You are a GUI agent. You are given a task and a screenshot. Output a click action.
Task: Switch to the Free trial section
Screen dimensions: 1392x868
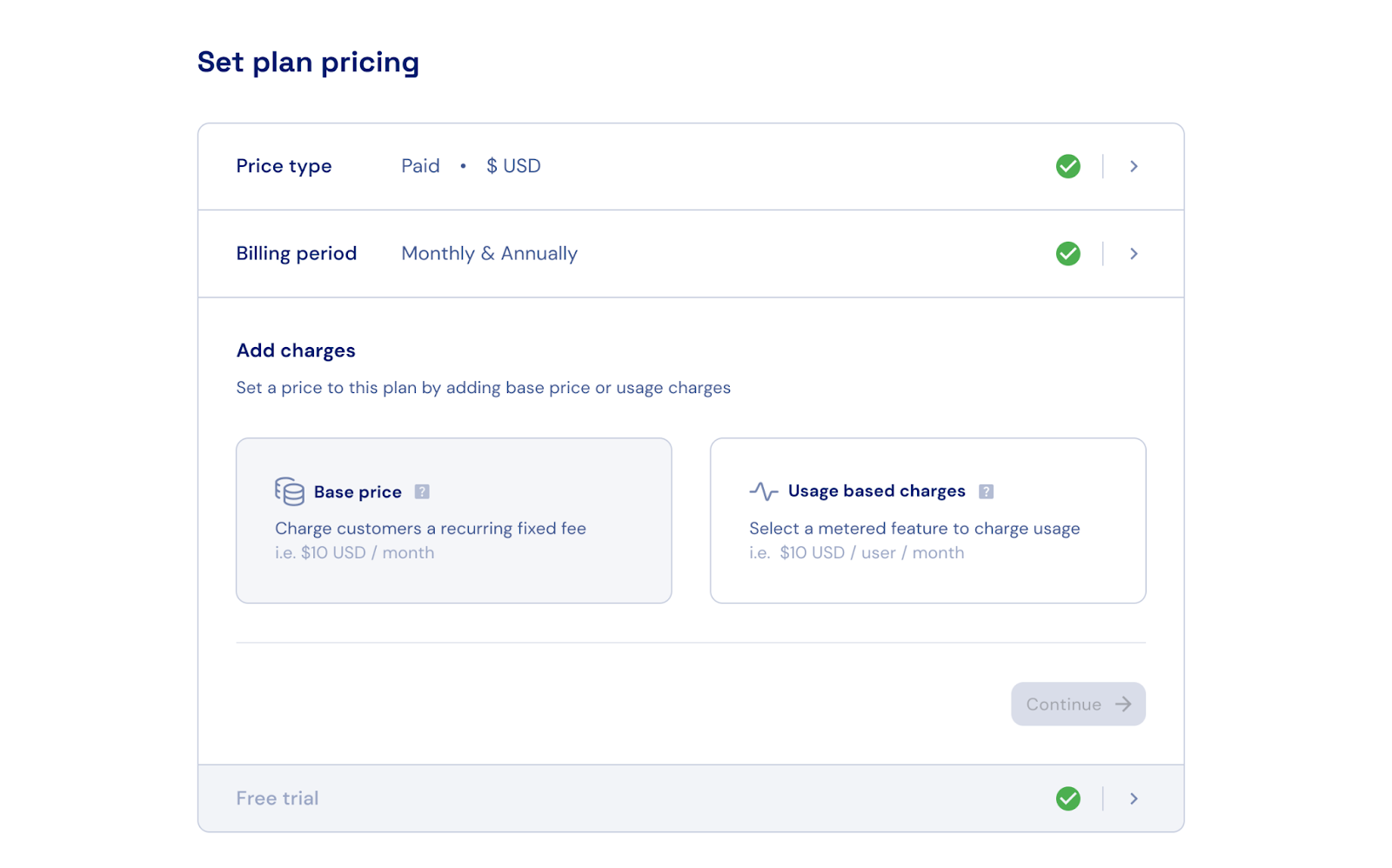[278, 798]
